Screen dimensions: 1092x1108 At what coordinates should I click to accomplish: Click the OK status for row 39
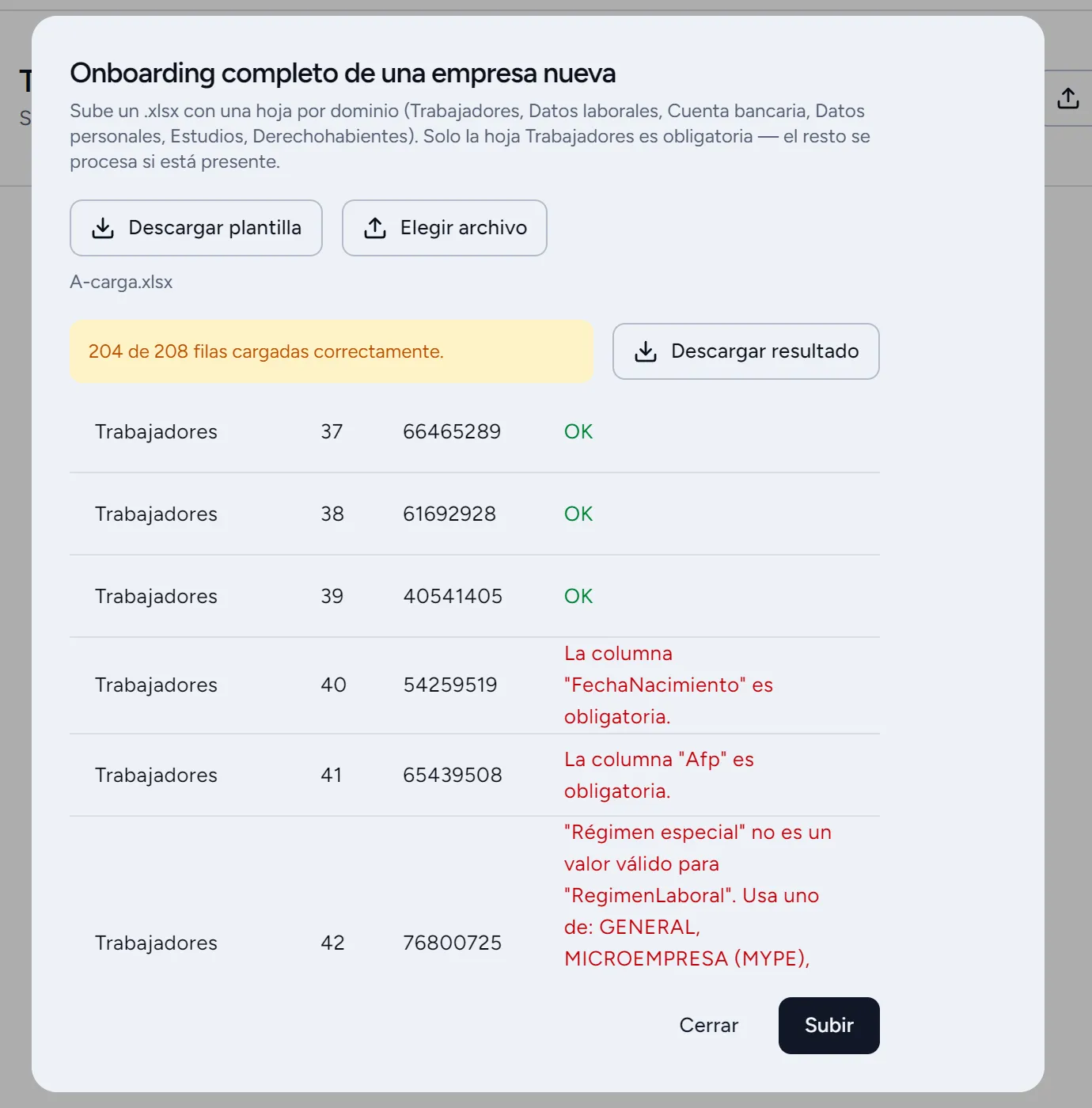578,596
